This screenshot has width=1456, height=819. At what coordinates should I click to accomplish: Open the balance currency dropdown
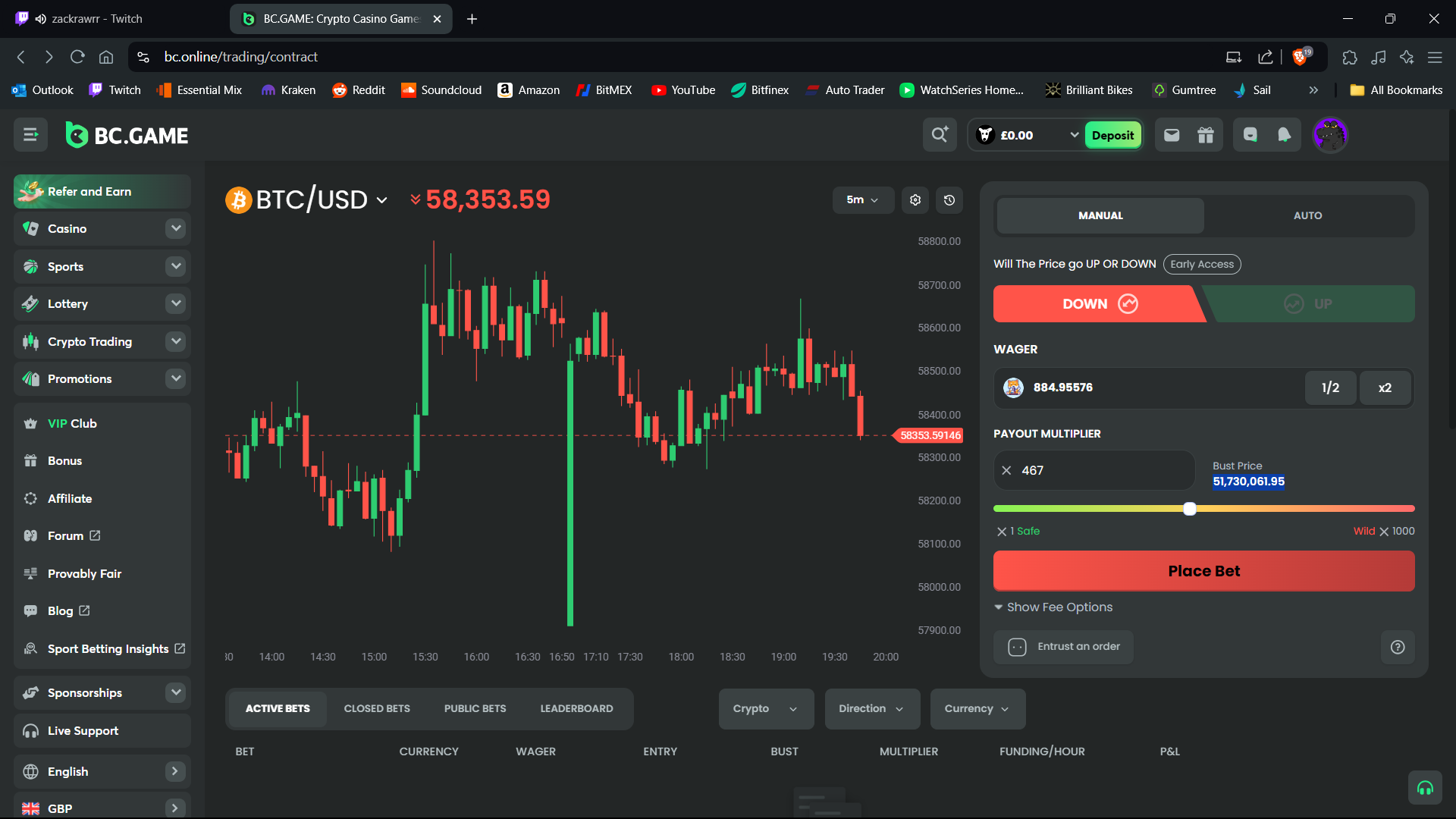1074,135
